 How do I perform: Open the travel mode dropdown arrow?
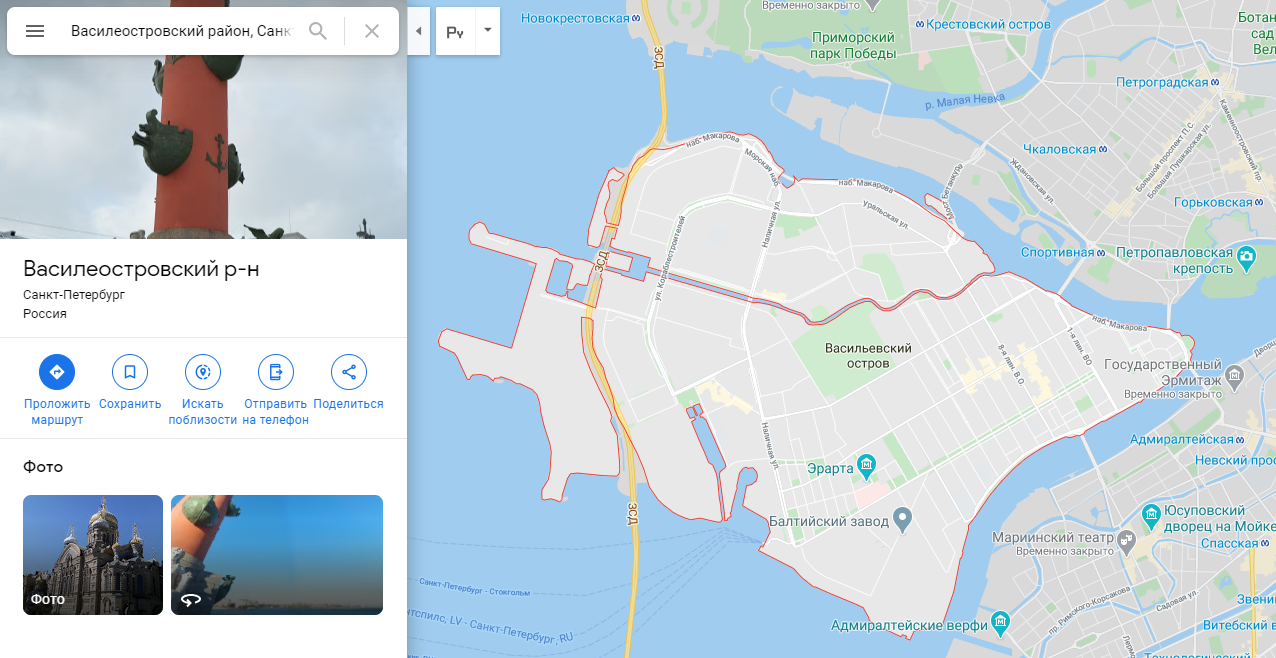pos(487,31)
